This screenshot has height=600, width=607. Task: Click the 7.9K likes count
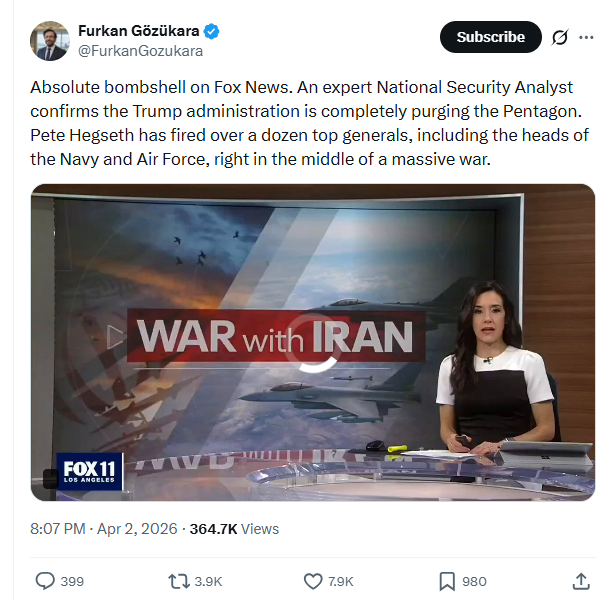[x=341, y=581]
